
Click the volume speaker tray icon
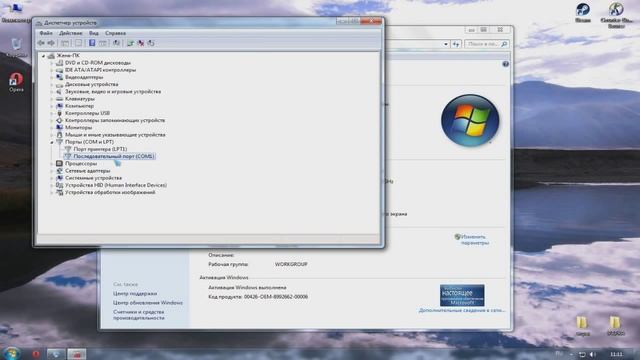click(593, 354)
